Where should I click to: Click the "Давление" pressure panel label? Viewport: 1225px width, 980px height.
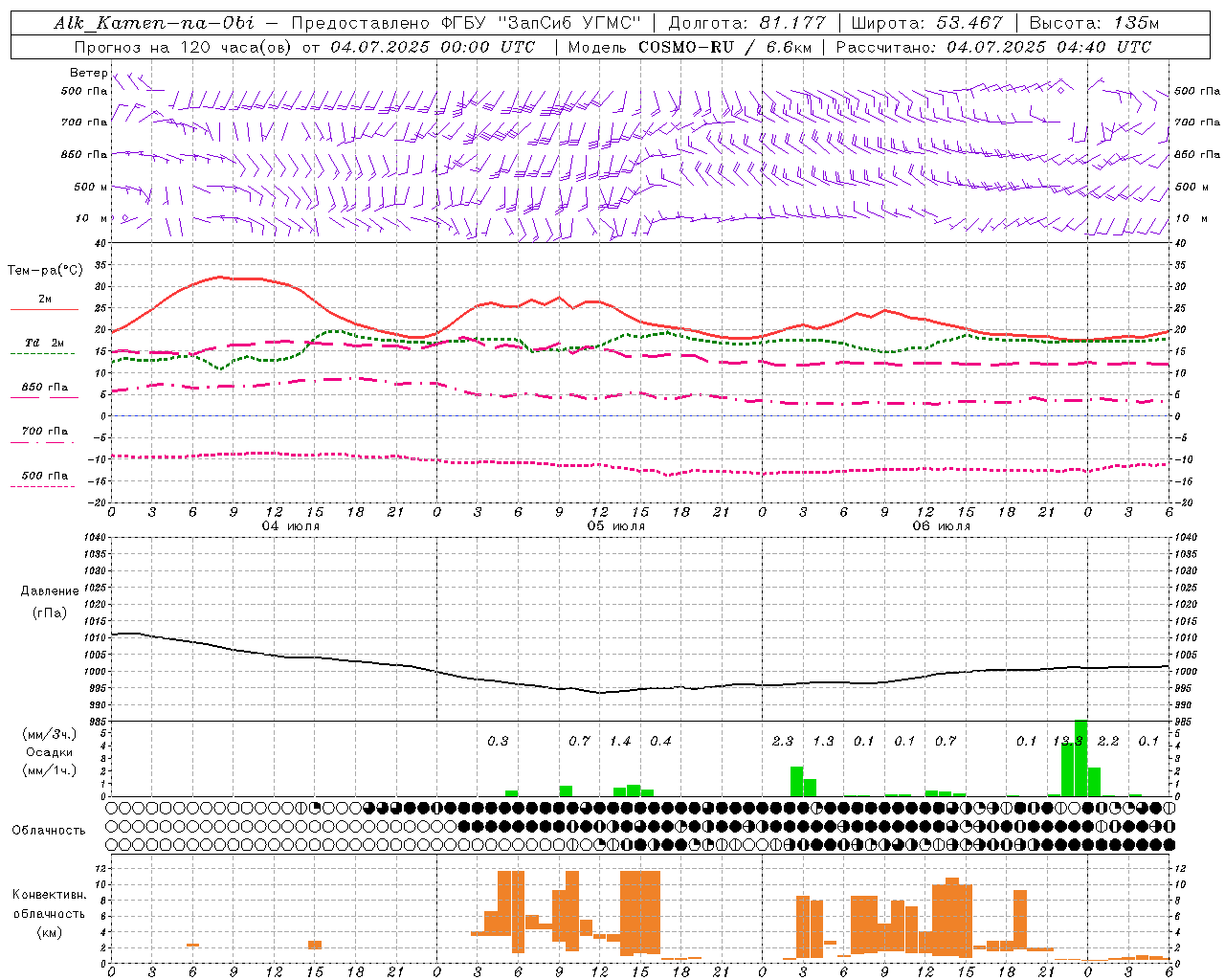[49, 591]
